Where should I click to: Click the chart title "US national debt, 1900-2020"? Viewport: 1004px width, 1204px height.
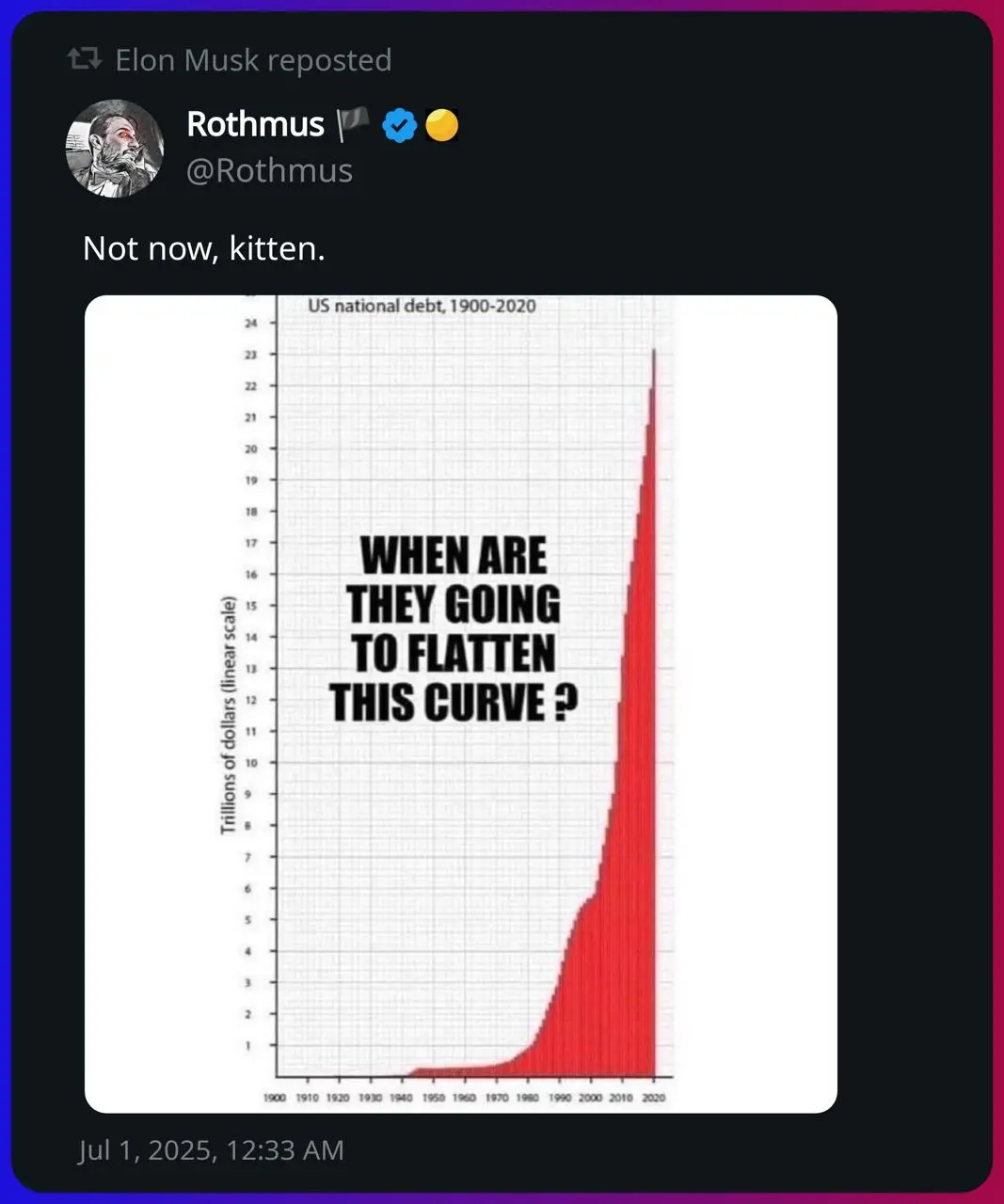(422, 306)
